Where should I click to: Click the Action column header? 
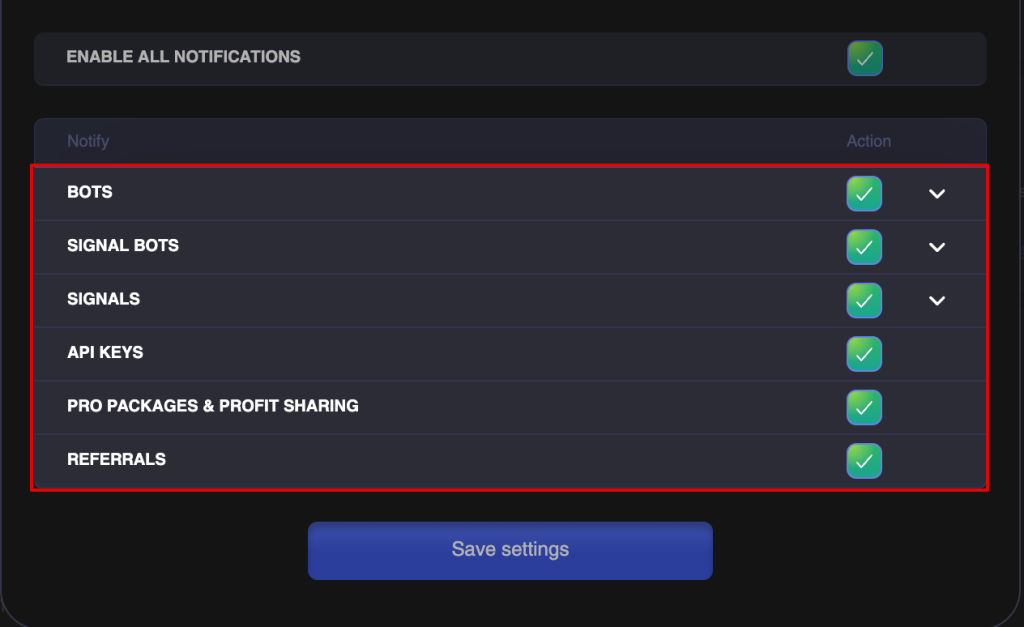(x=868, y=141)
